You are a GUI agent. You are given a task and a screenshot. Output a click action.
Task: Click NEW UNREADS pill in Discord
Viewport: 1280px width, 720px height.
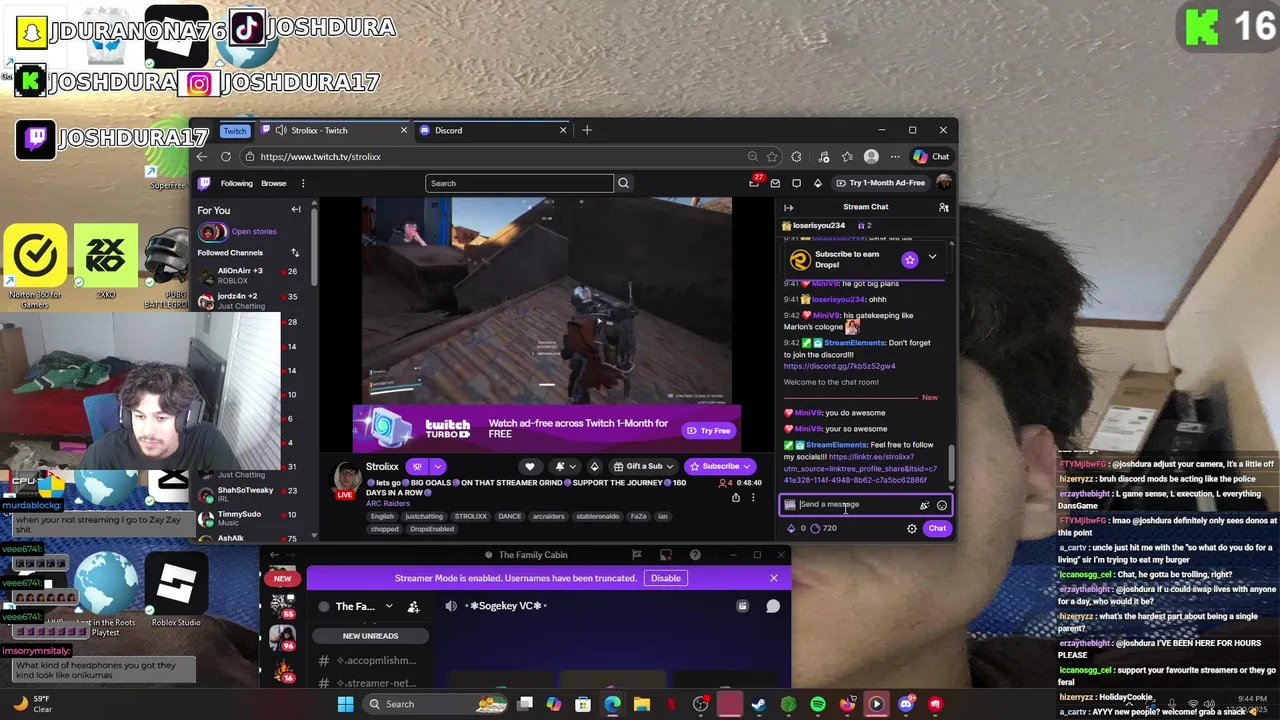(370, 636)
